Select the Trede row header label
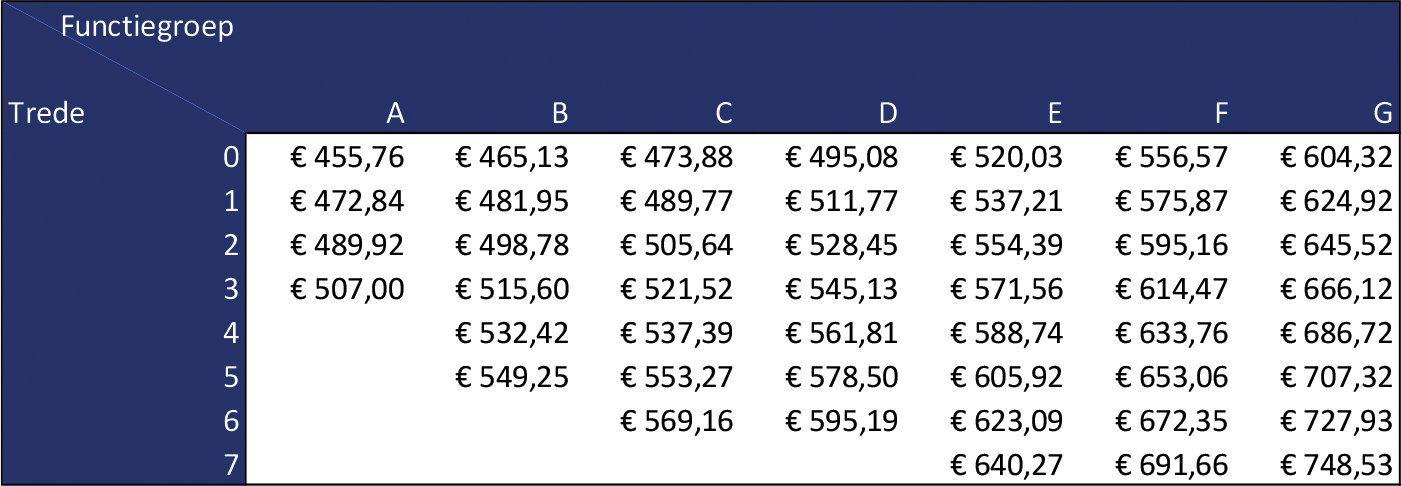The image size is (1401, 486). [46, 114]
